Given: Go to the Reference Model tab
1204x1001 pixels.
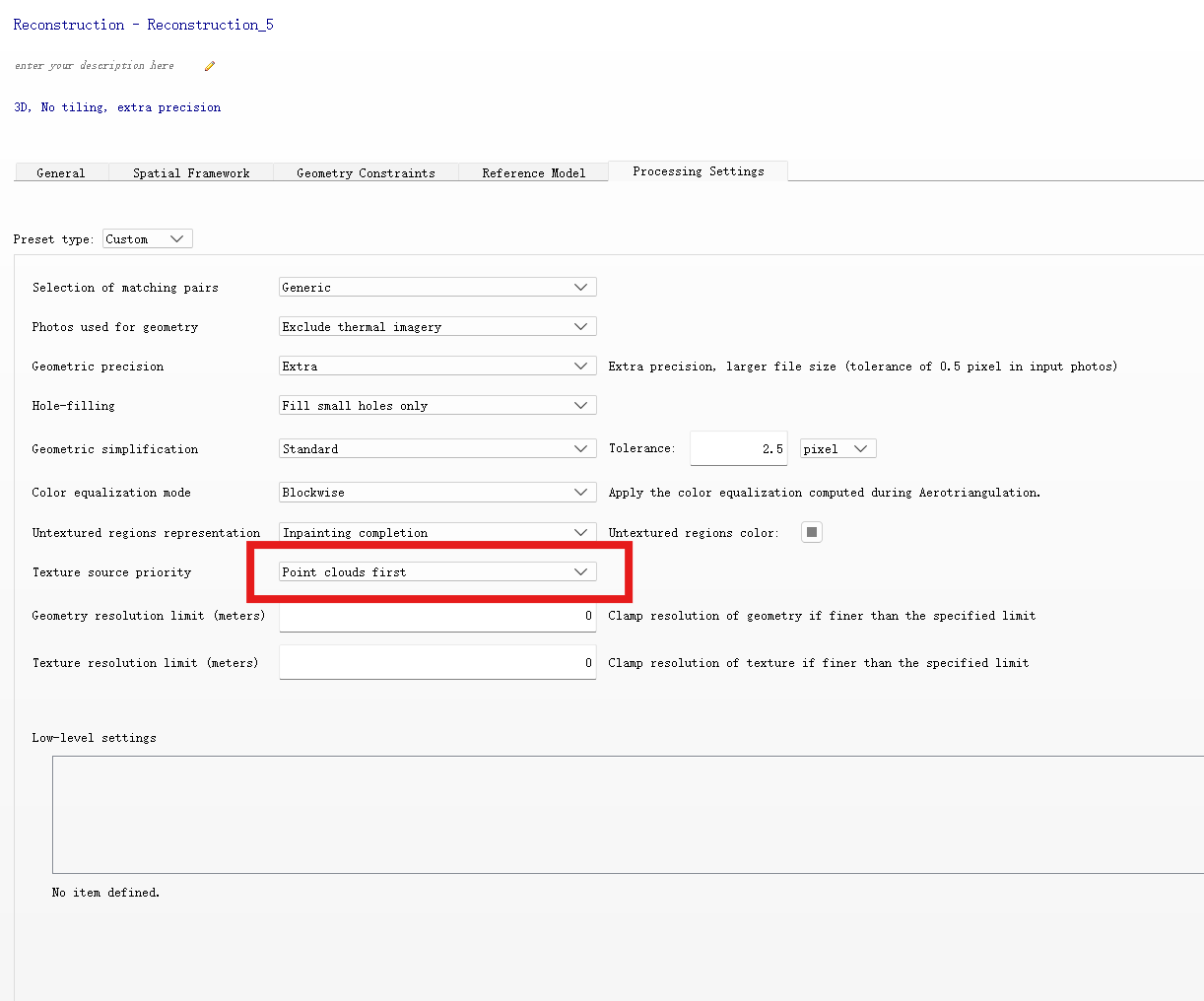Looking at the screenshot, I should [533, 172].
